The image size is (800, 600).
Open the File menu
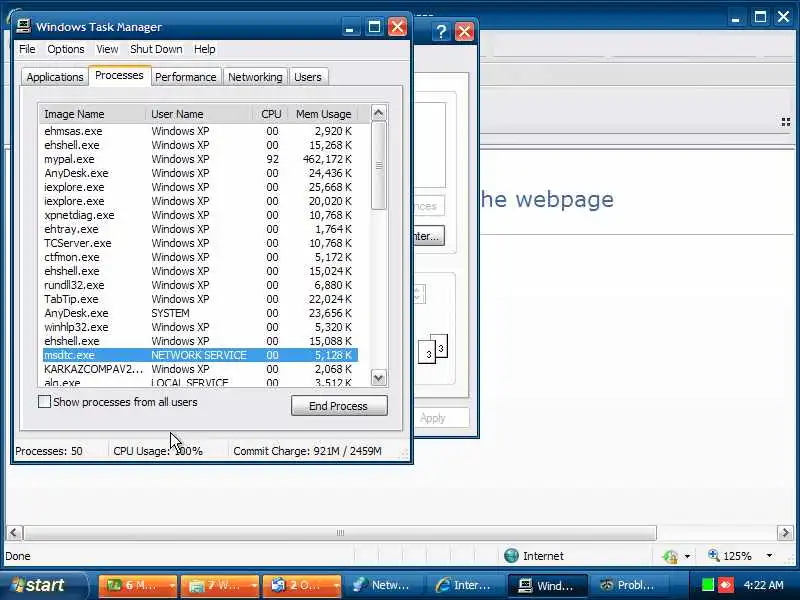coord(27,49)
